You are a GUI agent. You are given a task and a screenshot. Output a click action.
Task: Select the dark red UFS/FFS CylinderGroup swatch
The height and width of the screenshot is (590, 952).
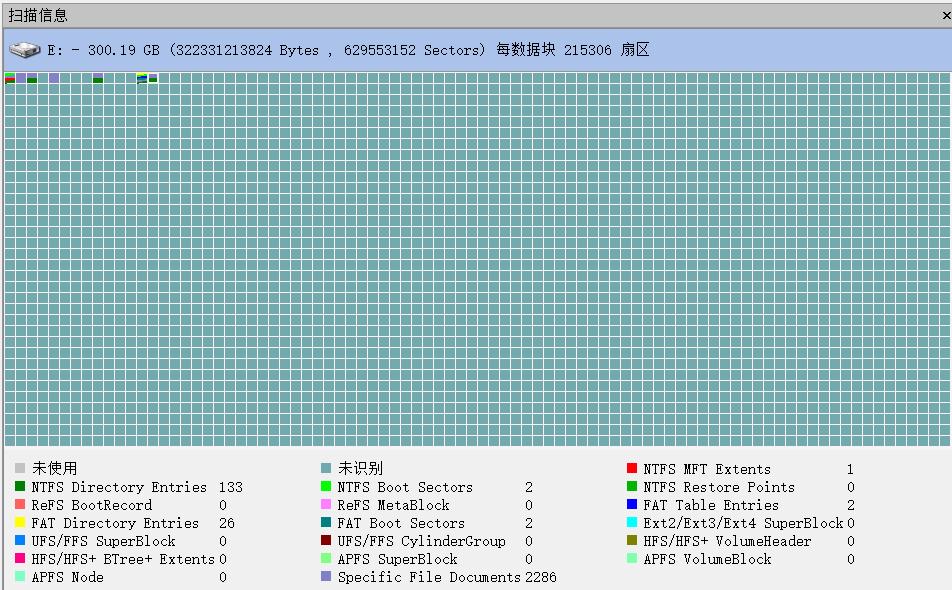(325, 541)
